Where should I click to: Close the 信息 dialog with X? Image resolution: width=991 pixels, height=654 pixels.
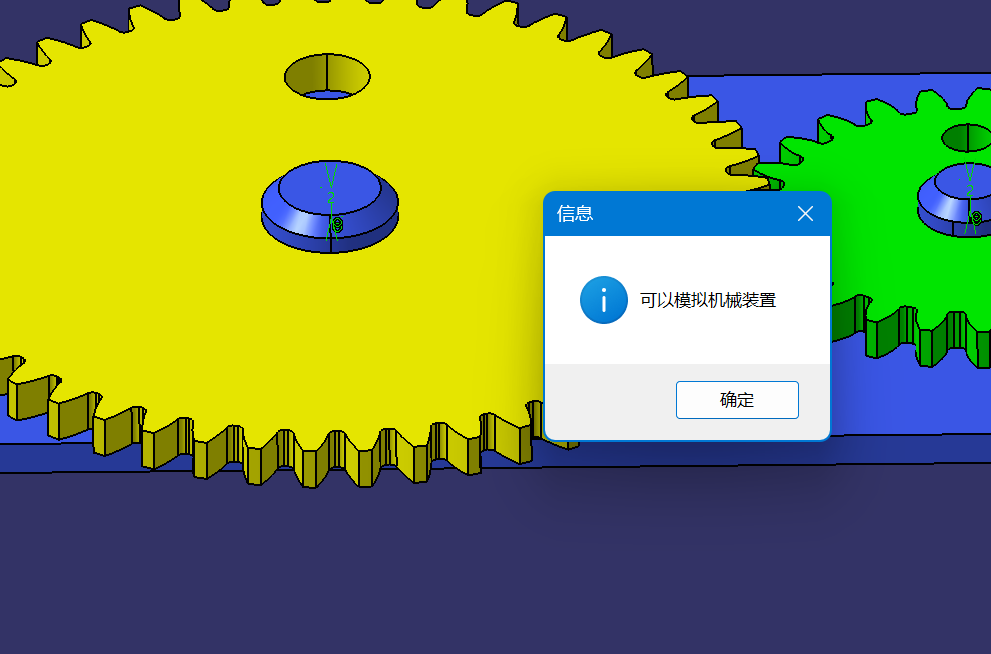click(x=805, y=213)
